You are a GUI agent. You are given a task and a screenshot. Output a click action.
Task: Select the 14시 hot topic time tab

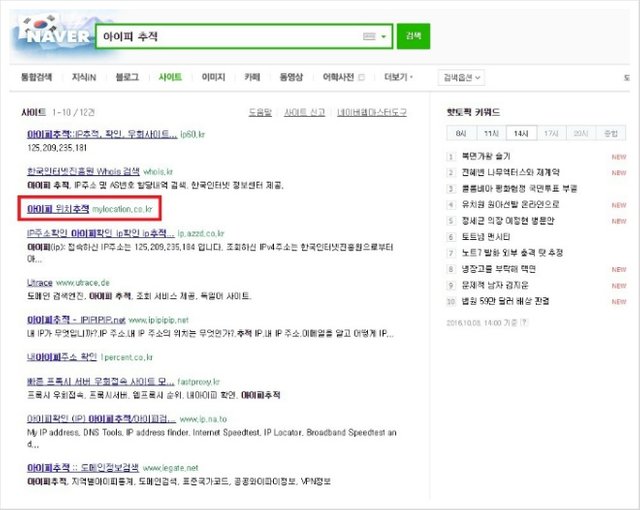click(x=521, y=133)
